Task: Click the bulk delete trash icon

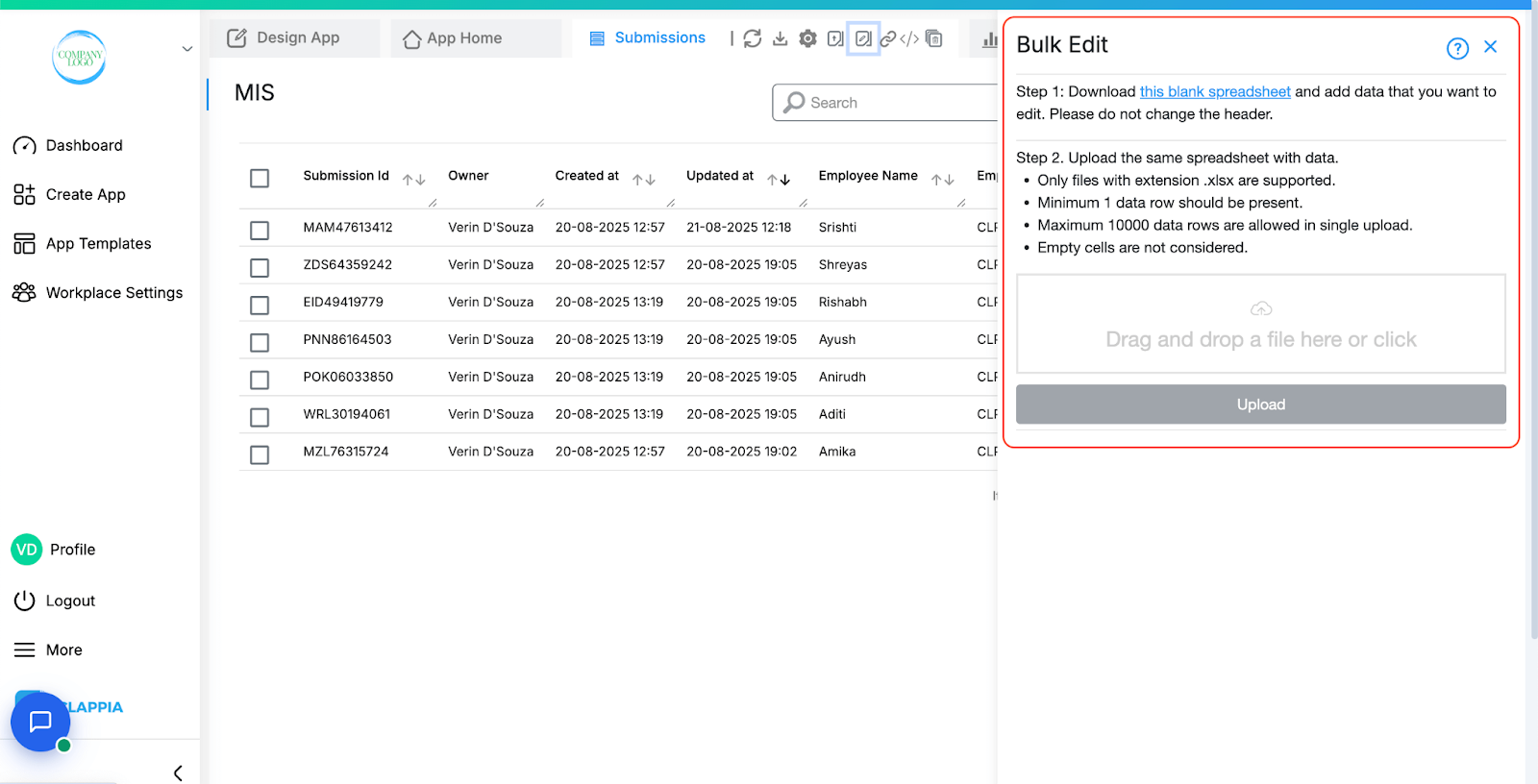Action: 934,38
